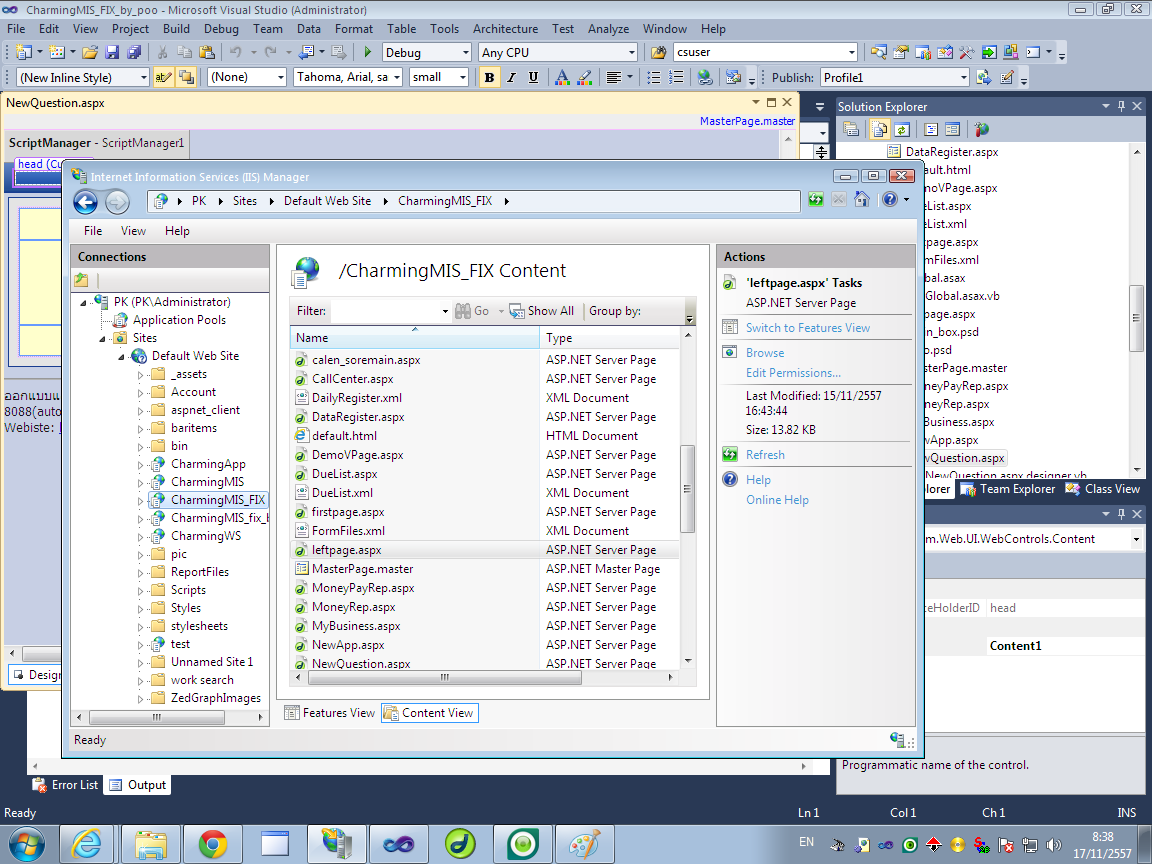Viewport: 1152px width, 864px height.
Task: Click the ordered numbered list icon
Action: click(x=676, y=77)
